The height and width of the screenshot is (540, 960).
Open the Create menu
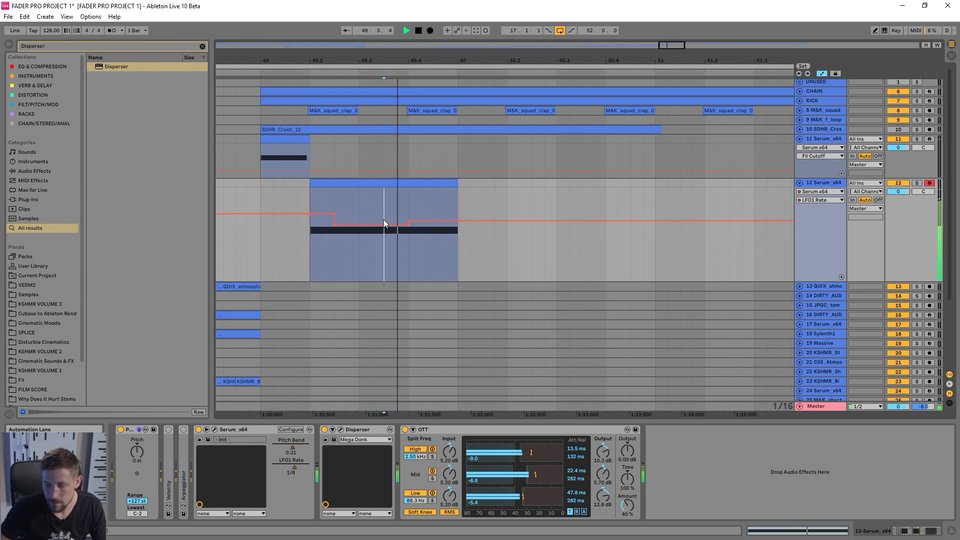pos(45,17)
